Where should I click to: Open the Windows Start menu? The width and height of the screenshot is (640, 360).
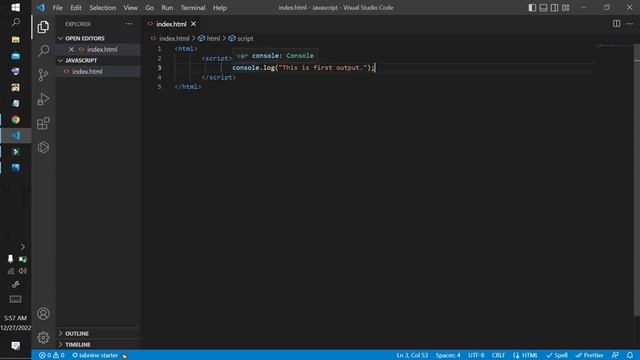(x=16, y=7)
